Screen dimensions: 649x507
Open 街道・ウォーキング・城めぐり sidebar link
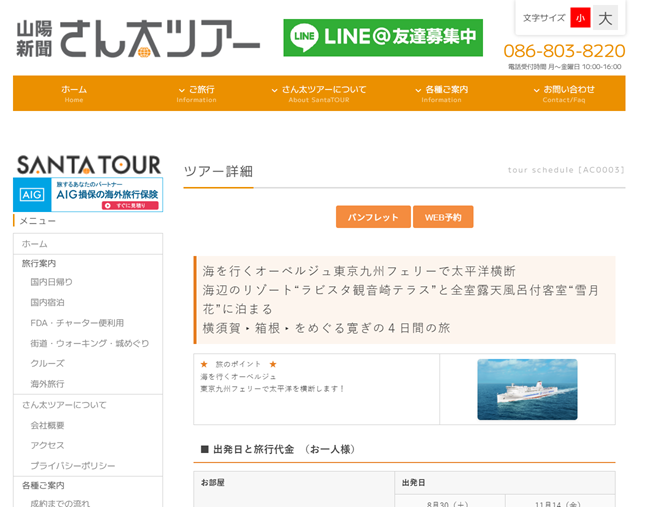click(x=89, y=343)
